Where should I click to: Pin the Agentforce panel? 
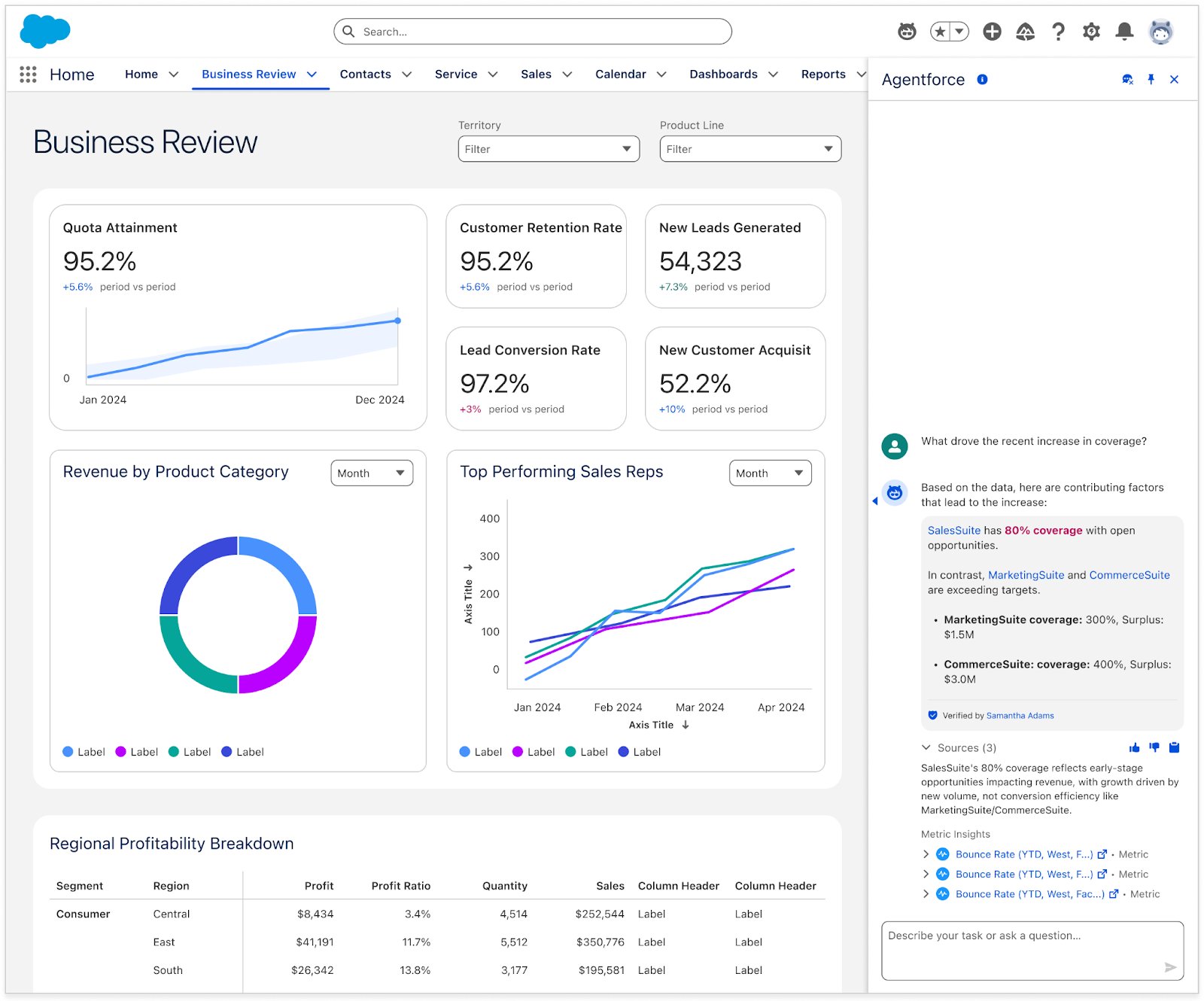coord(1151,80)
